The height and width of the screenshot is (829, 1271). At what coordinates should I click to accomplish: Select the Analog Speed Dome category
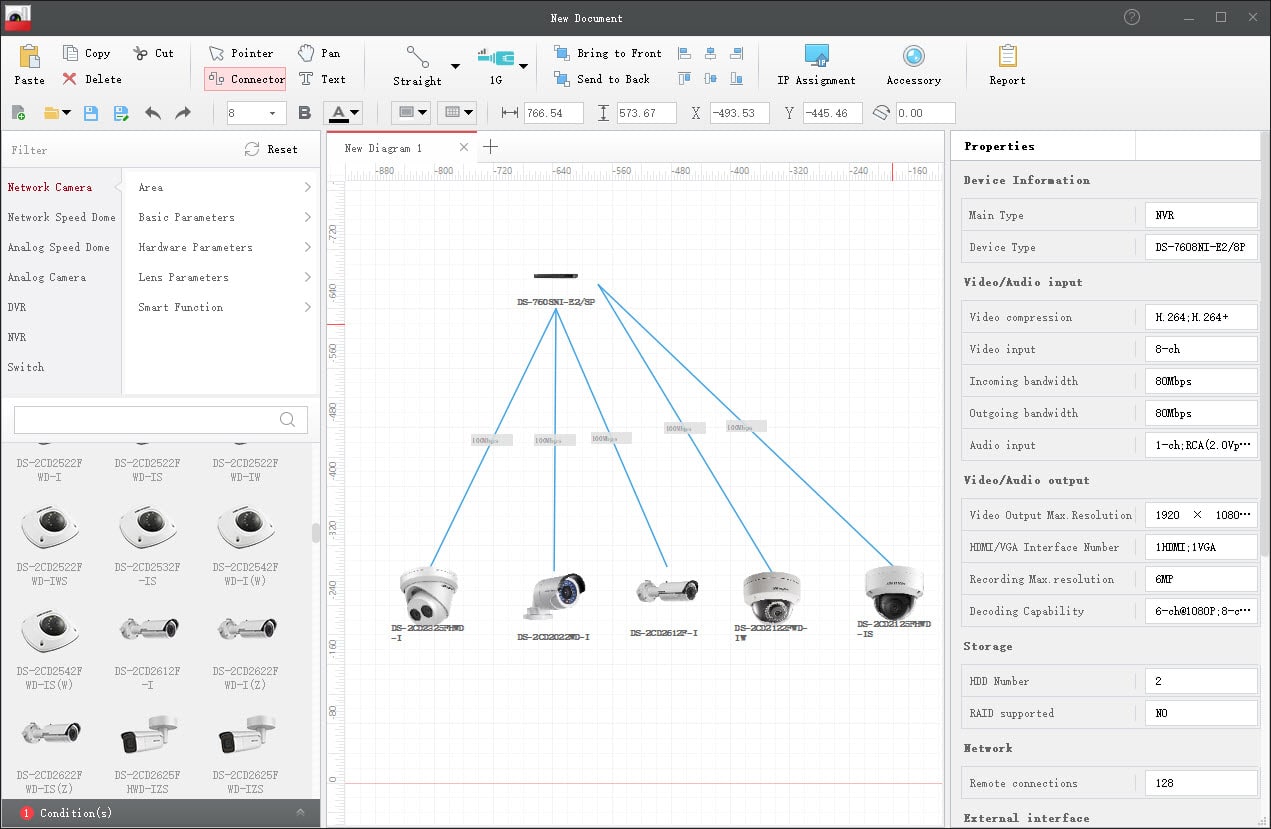pyautogui.click(x=58, y=247)
